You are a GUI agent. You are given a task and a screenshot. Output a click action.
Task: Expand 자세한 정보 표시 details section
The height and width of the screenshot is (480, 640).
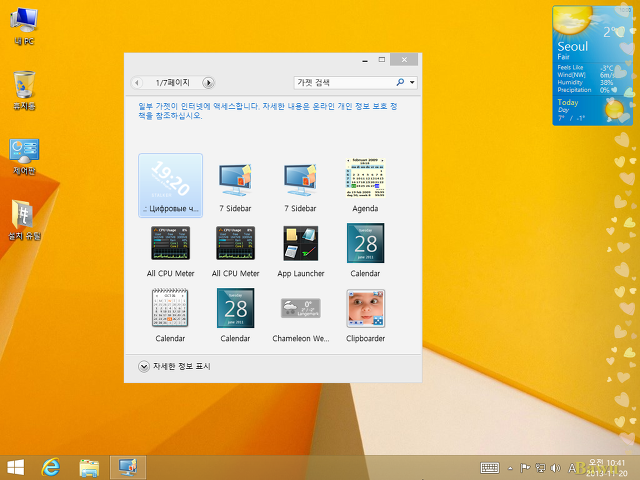174,366
